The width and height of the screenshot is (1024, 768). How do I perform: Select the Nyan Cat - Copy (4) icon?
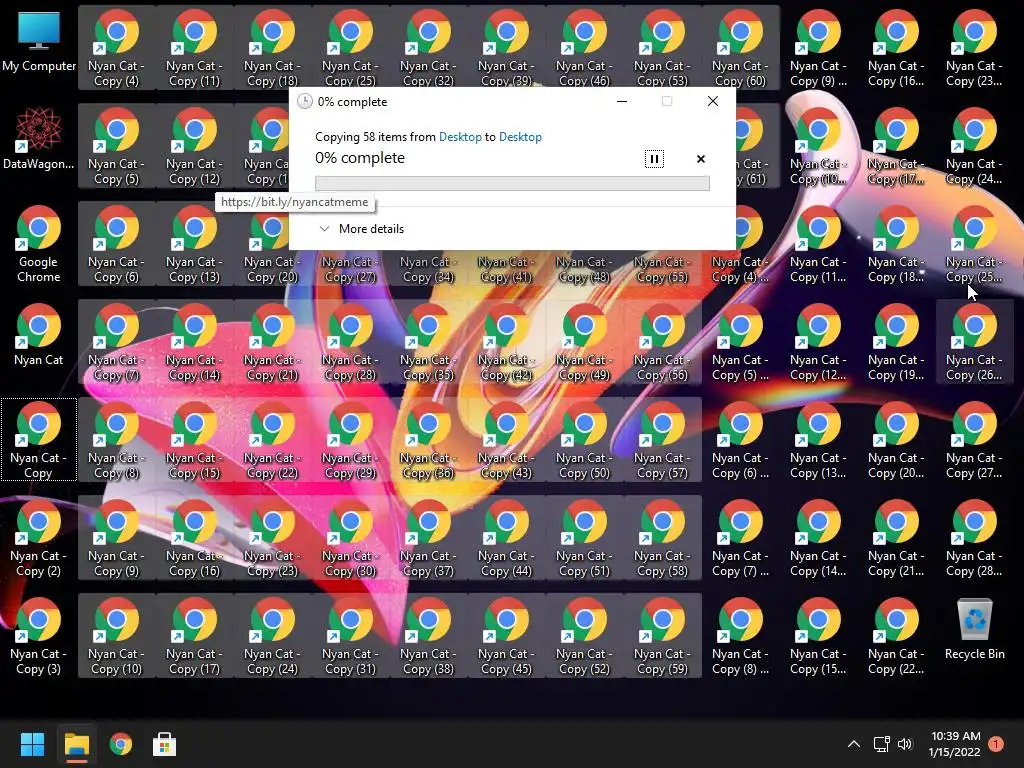pyautogui.click(x=116, y=47)
